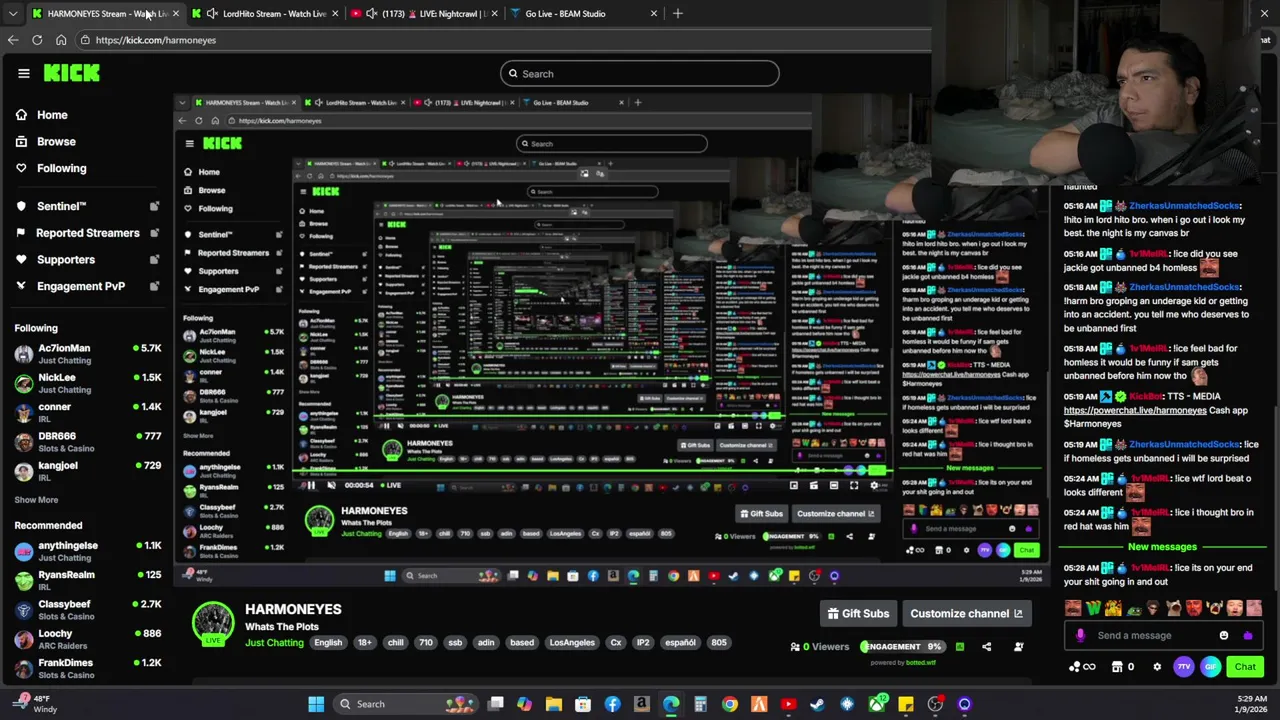Click Gift Subs button

tap(858, 614)
